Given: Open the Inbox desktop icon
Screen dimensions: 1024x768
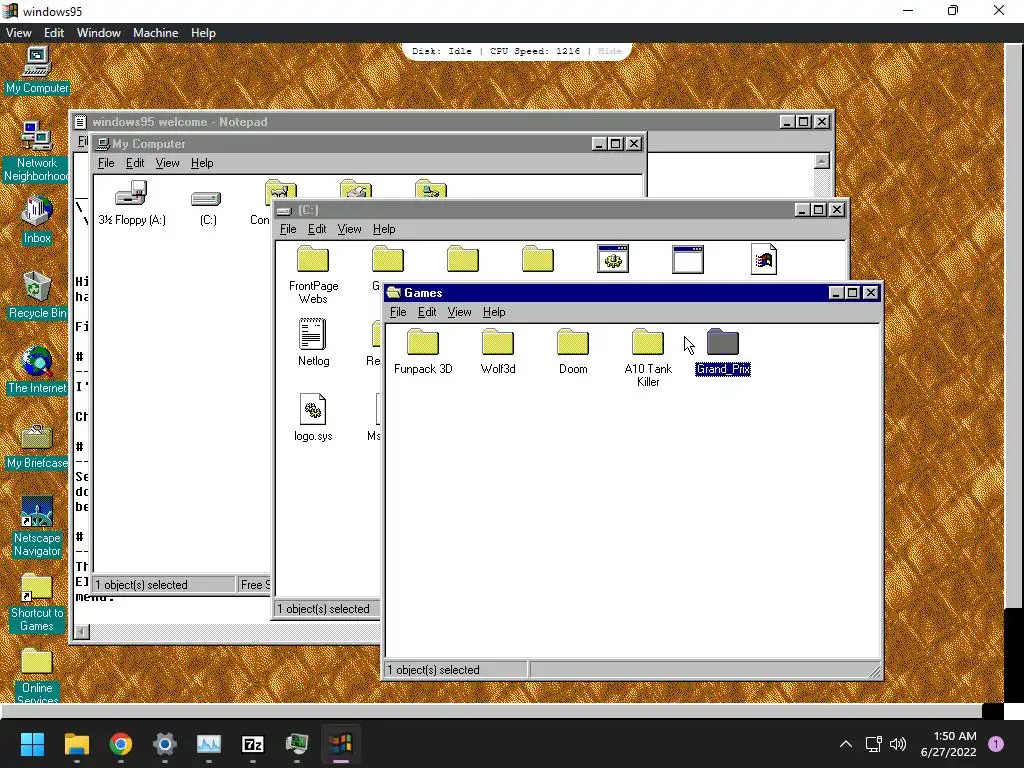Looking at the screenshot, I should point(37,220).
